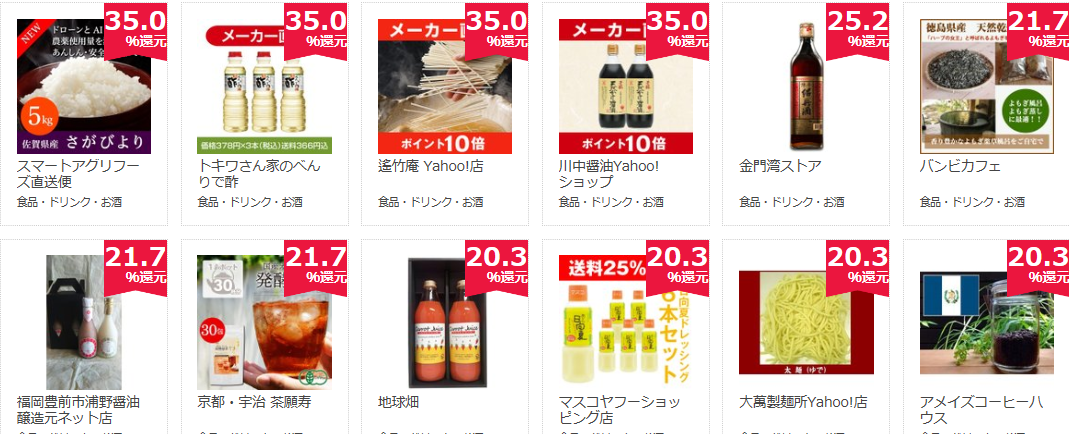This screenshot has width=1069, height=434.
Task: View the 京都・宇治 茶願寿 tea image
Action: (265, 322)
